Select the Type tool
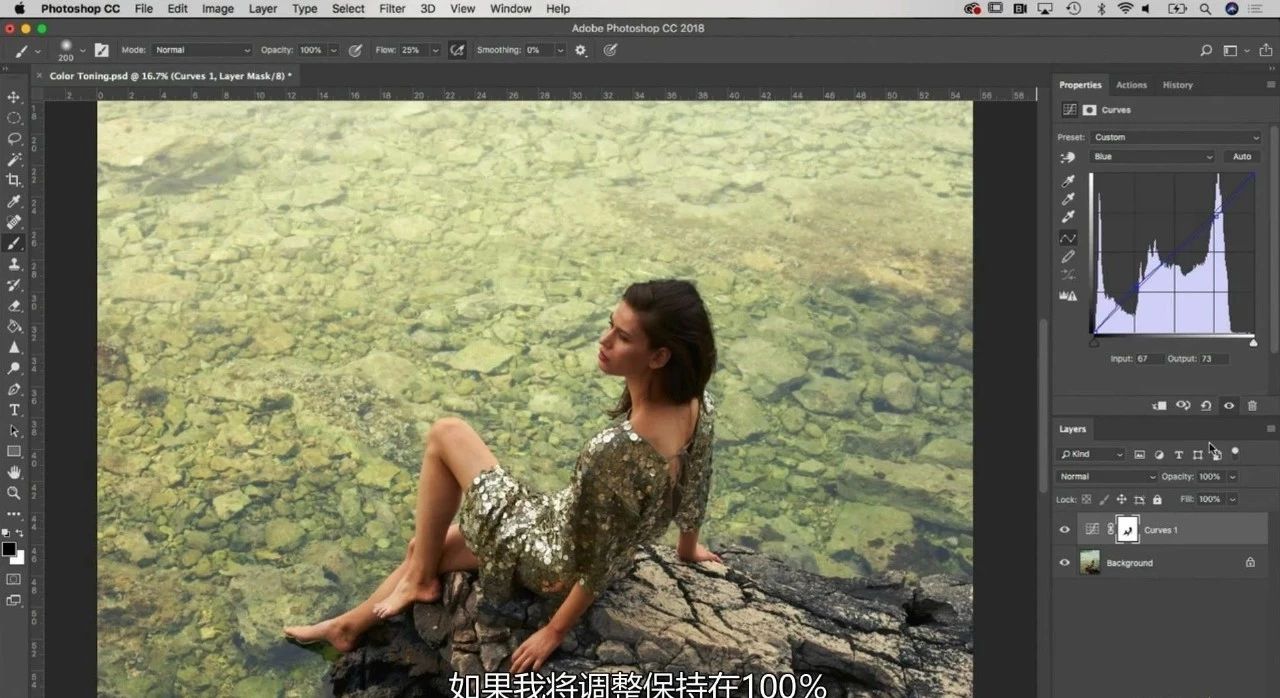 (x=14, y=410)
